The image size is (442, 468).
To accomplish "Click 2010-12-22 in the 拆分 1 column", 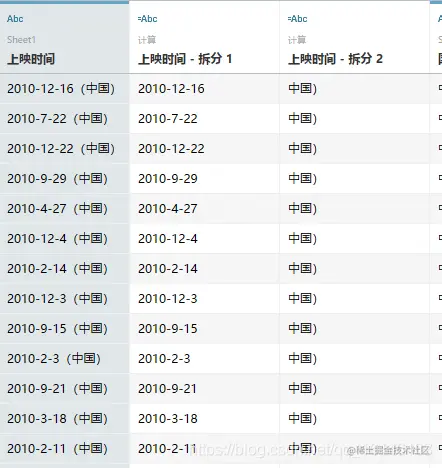I will point(171,149).
